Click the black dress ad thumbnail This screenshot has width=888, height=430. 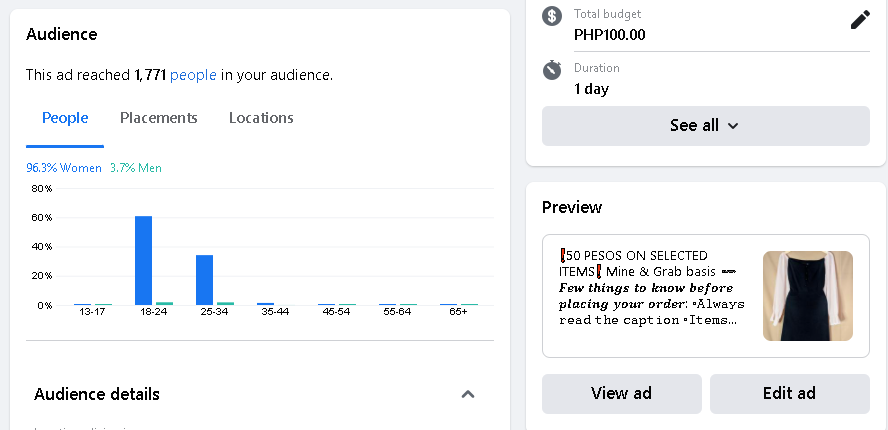[808, 296]
